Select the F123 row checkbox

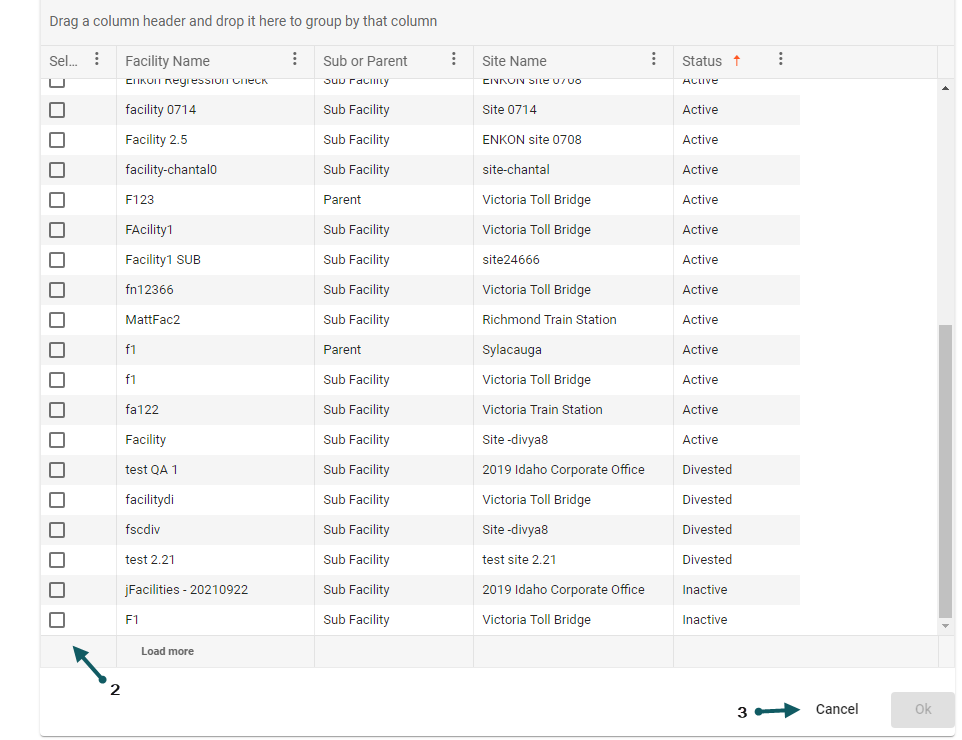tap(57, 200)
